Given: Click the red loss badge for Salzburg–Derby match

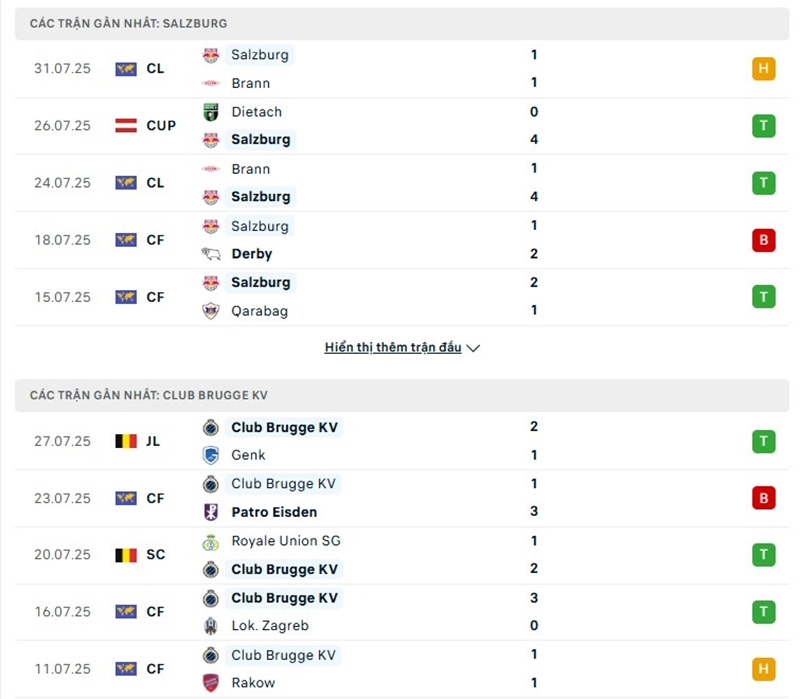Looking at the screenshot, I should coord(764,240).
